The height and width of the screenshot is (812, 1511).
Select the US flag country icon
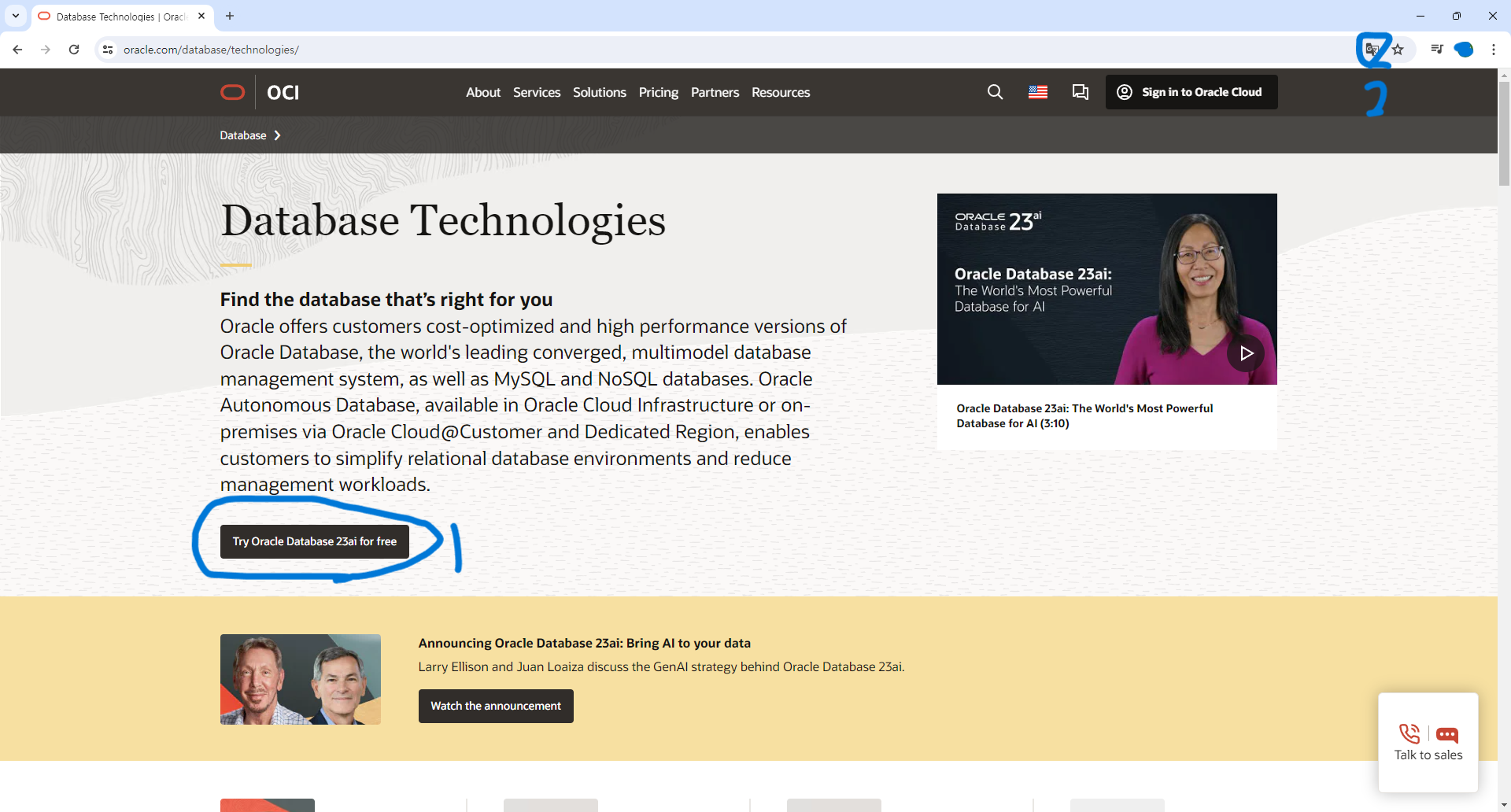[x=1038, y=92]
